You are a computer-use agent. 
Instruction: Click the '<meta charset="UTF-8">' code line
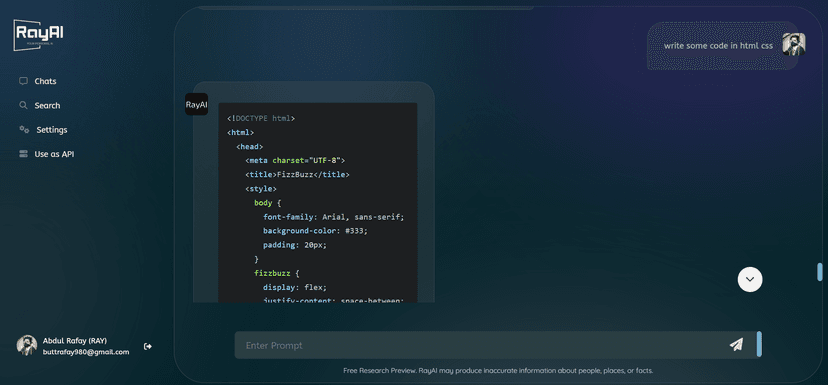tap(295, 161)
